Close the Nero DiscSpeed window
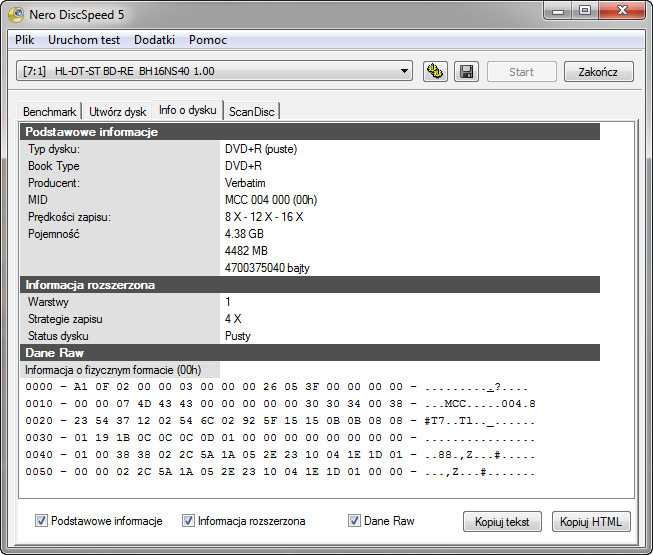This screenshot has width=653, height=555. point(623,10)
